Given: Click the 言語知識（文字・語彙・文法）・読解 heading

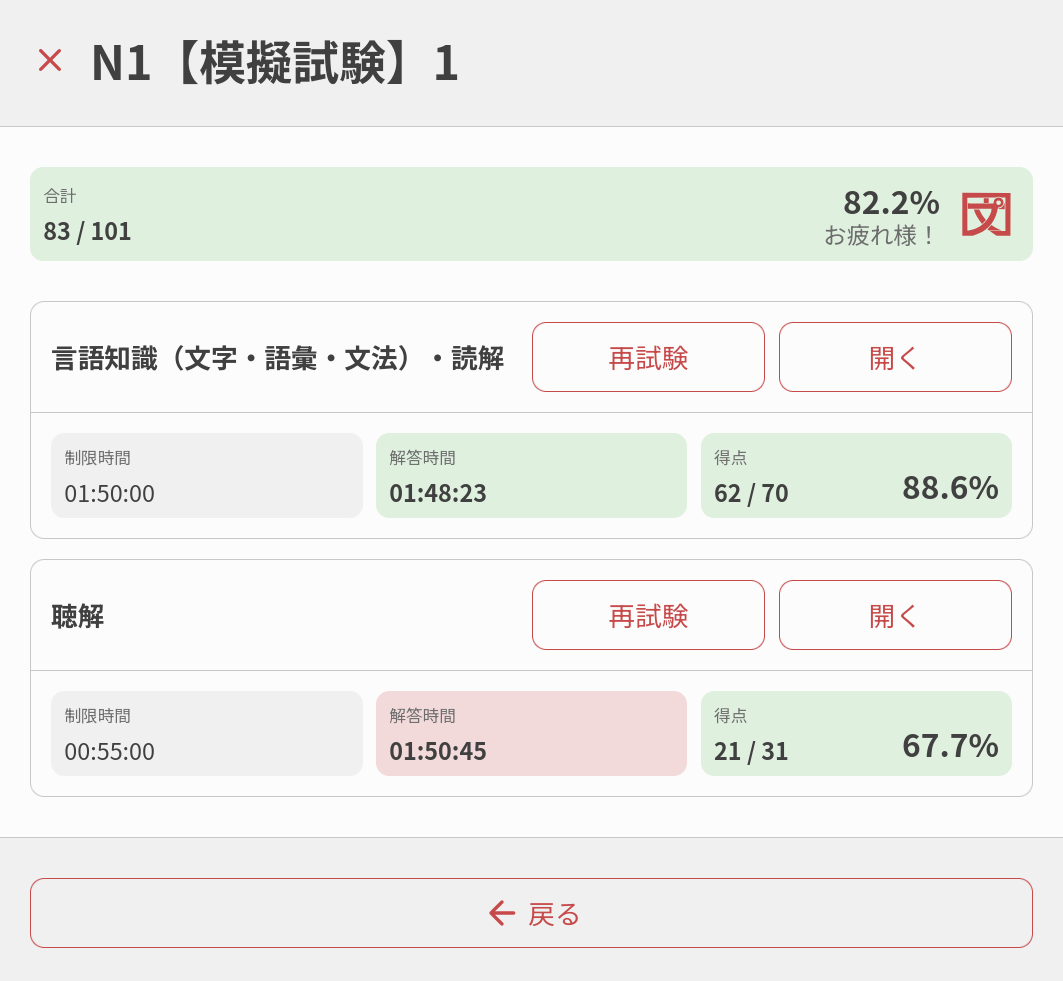Looking at the screenshot, I should point(278,358).
